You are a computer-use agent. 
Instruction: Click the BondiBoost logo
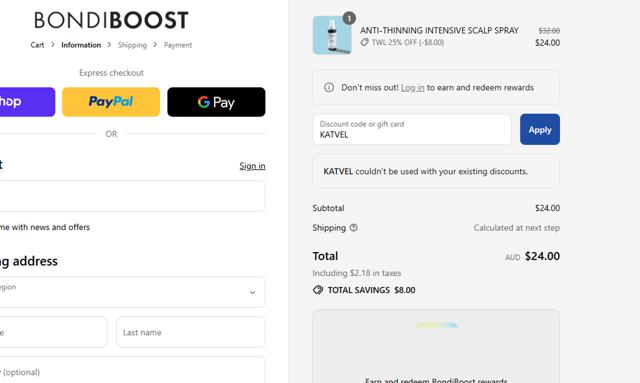click(111, 20)
